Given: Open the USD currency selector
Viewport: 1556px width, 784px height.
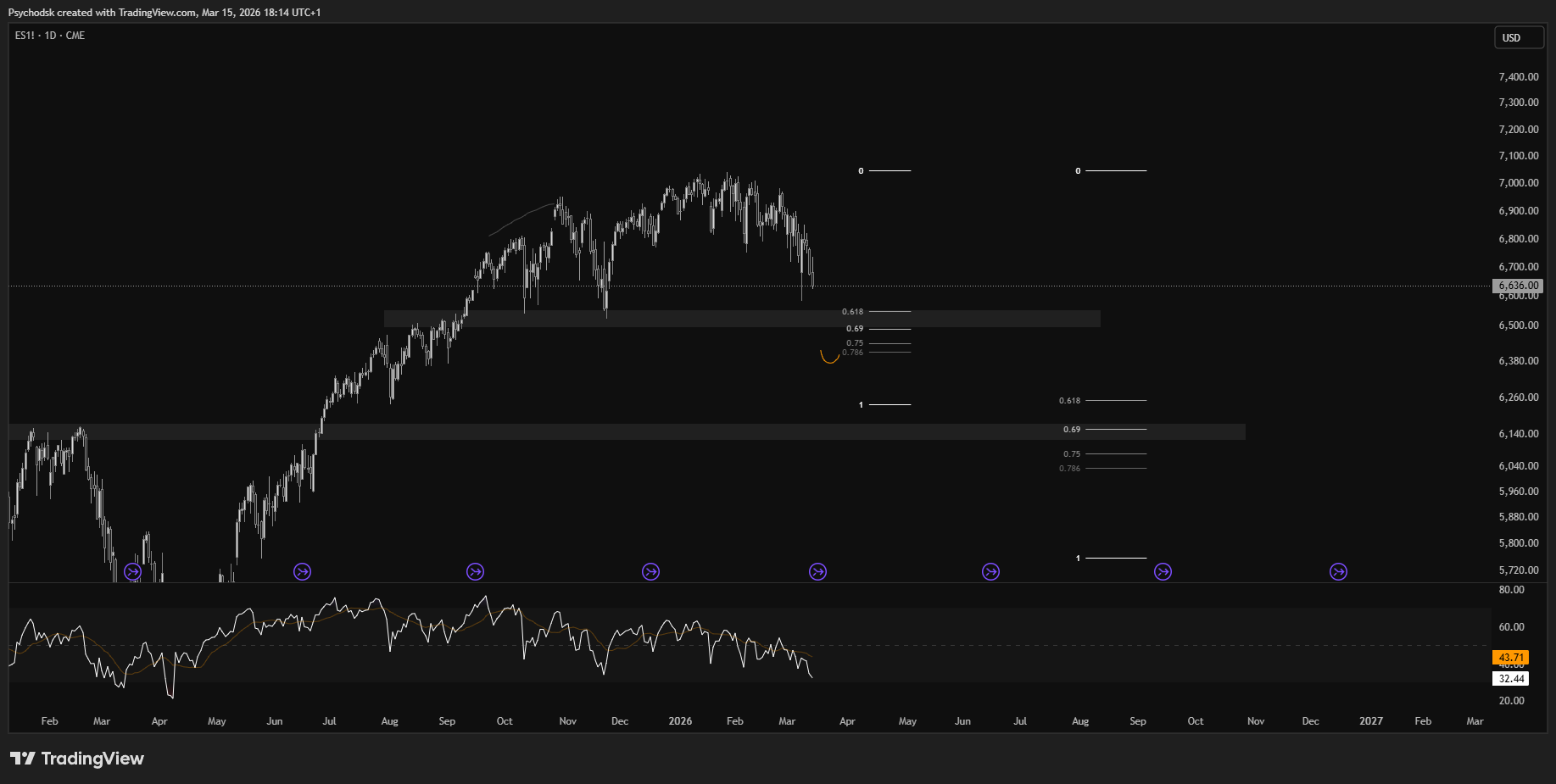Looking at the screenshot, I should click(1518, 38).
